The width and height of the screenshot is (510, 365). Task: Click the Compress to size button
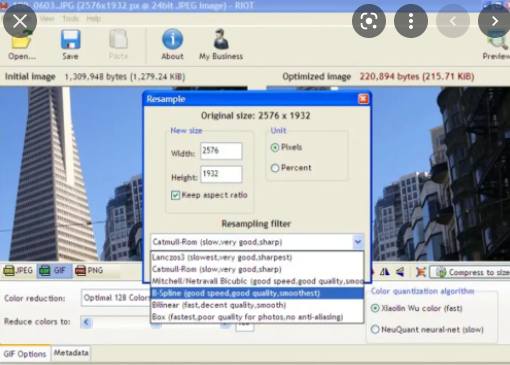click(470, 272)
